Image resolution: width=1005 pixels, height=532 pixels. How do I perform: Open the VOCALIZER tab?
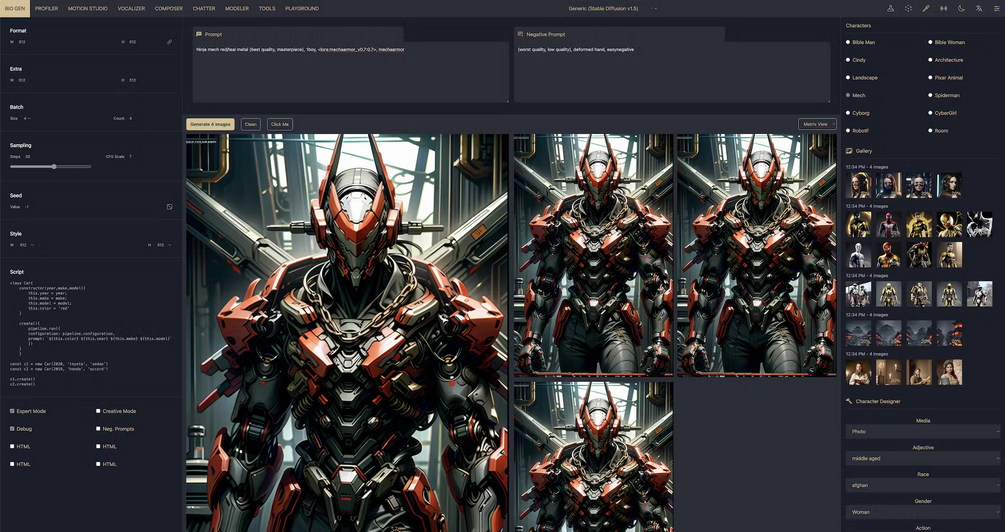click(131, 8)
